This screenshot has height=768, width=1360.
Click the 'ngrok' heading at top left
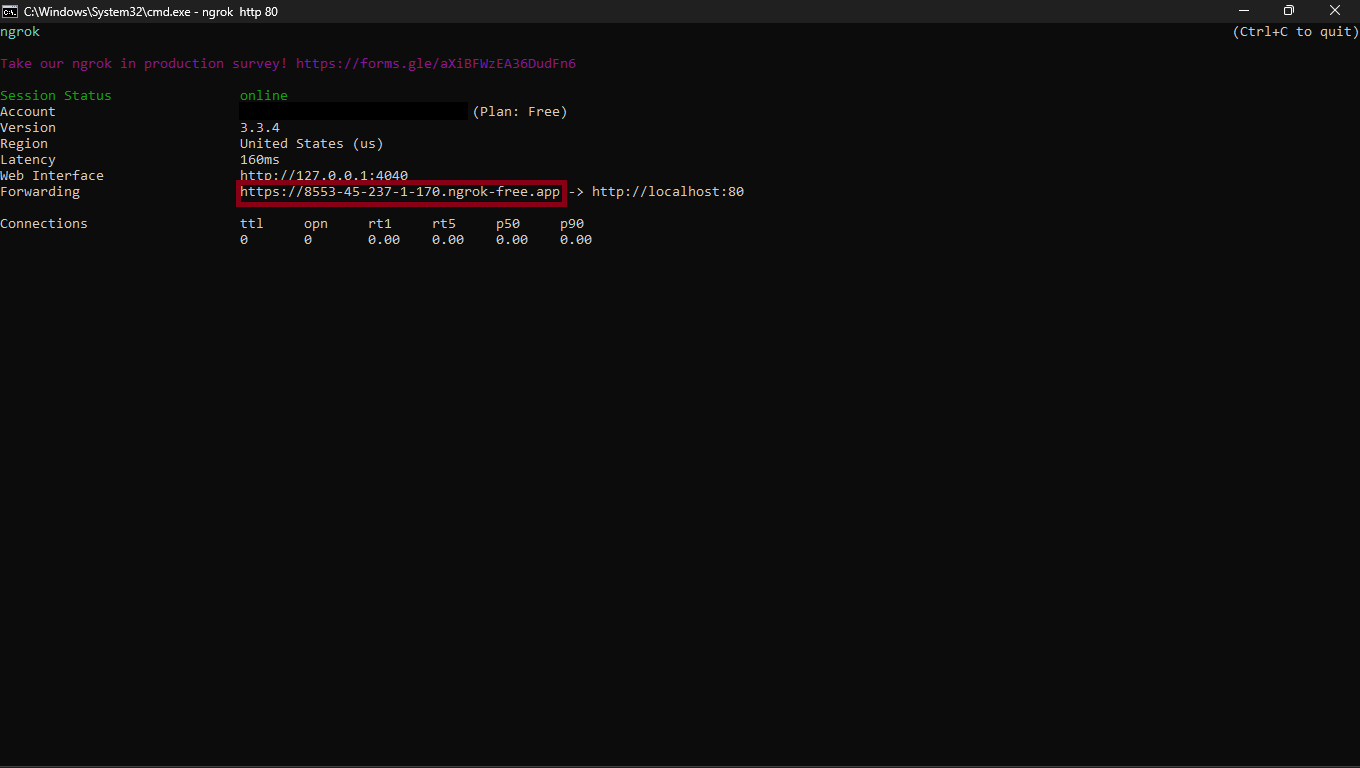tap(20, 32)
